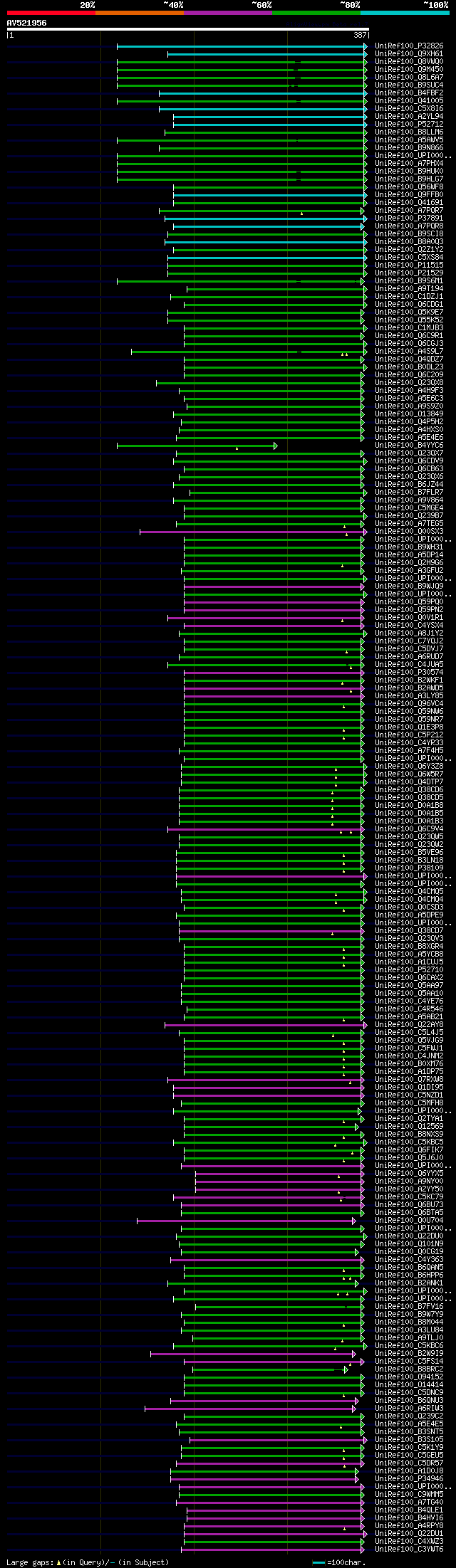Image resolution: width=456 pixels, height=1568 pixels.
Task: Click the green ~80% legend segment
Action: tap(316, 12)
